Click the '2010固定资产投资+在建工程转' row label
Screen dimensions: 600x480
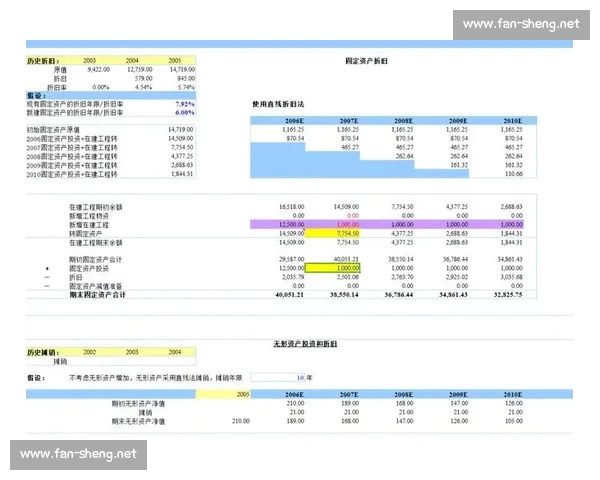point(72,174)
